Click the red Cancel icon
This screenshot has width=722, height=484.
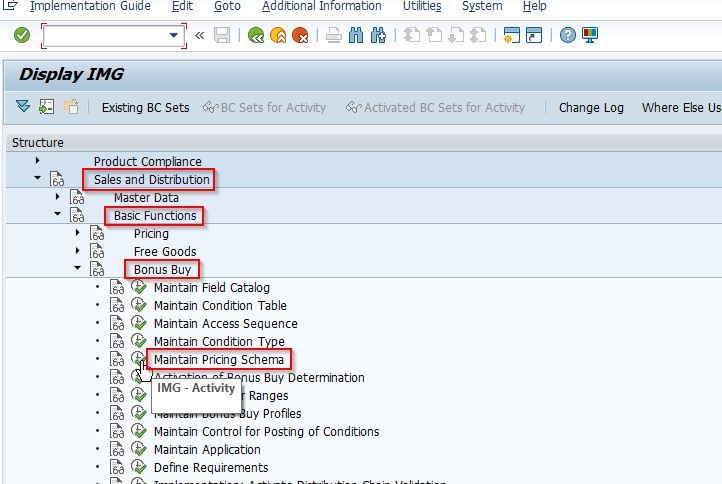point(300,35)
